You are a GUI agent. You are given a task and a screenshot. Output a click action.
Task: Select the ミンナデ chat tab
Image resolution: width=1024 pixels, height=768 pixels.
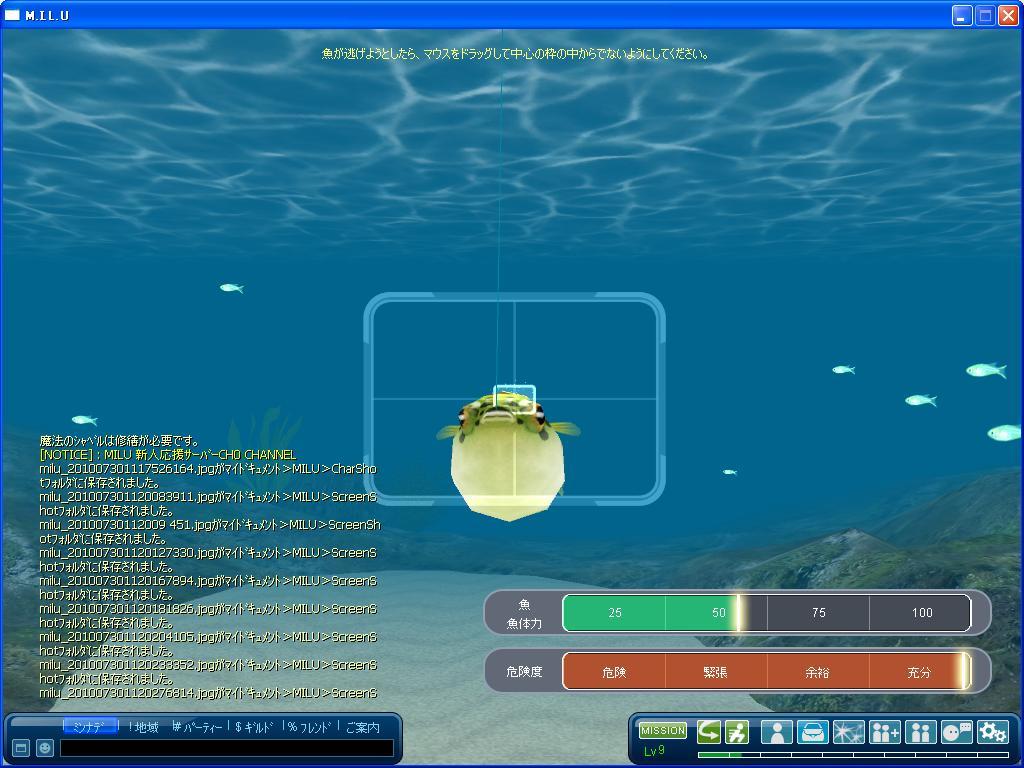coord(89,727)
